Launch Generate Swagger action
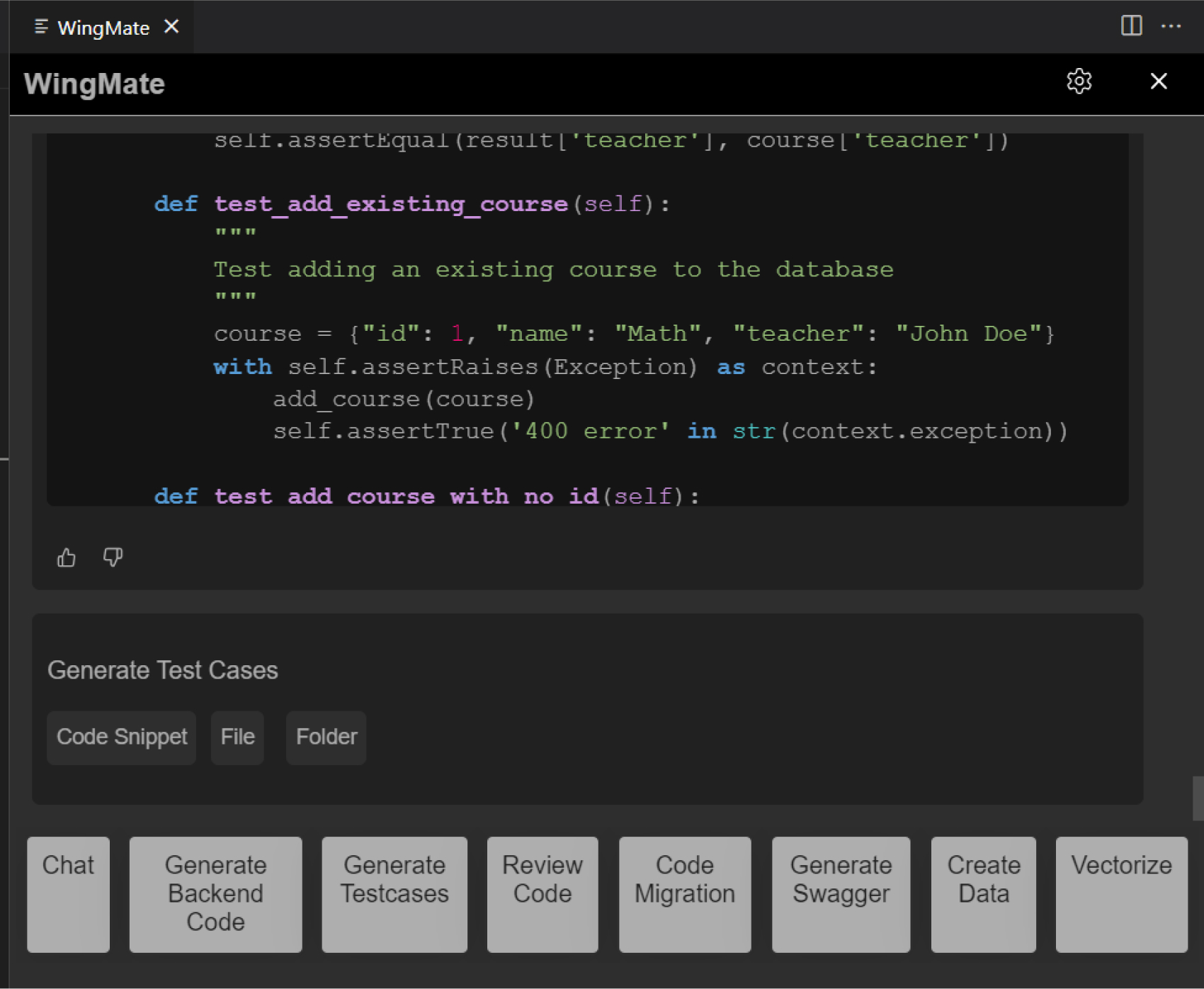 [x=841, y=894]
